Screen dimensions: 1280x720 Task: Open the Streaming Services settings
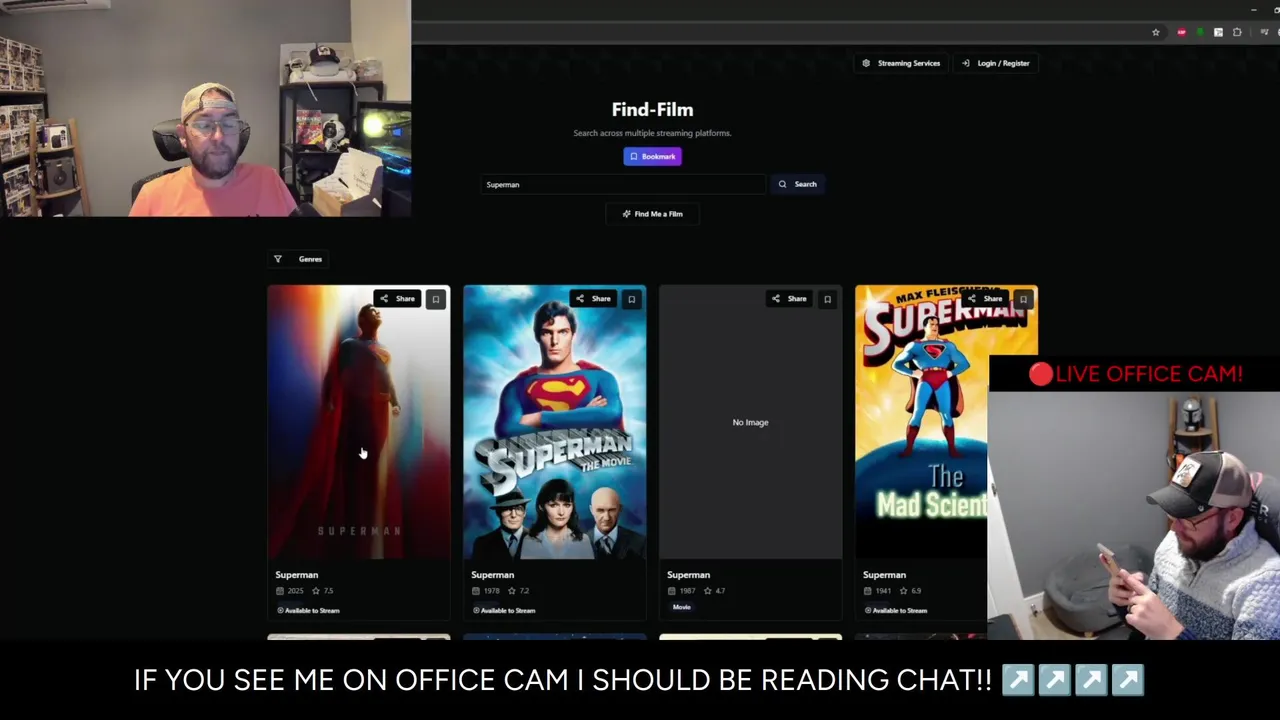(901, 63)
